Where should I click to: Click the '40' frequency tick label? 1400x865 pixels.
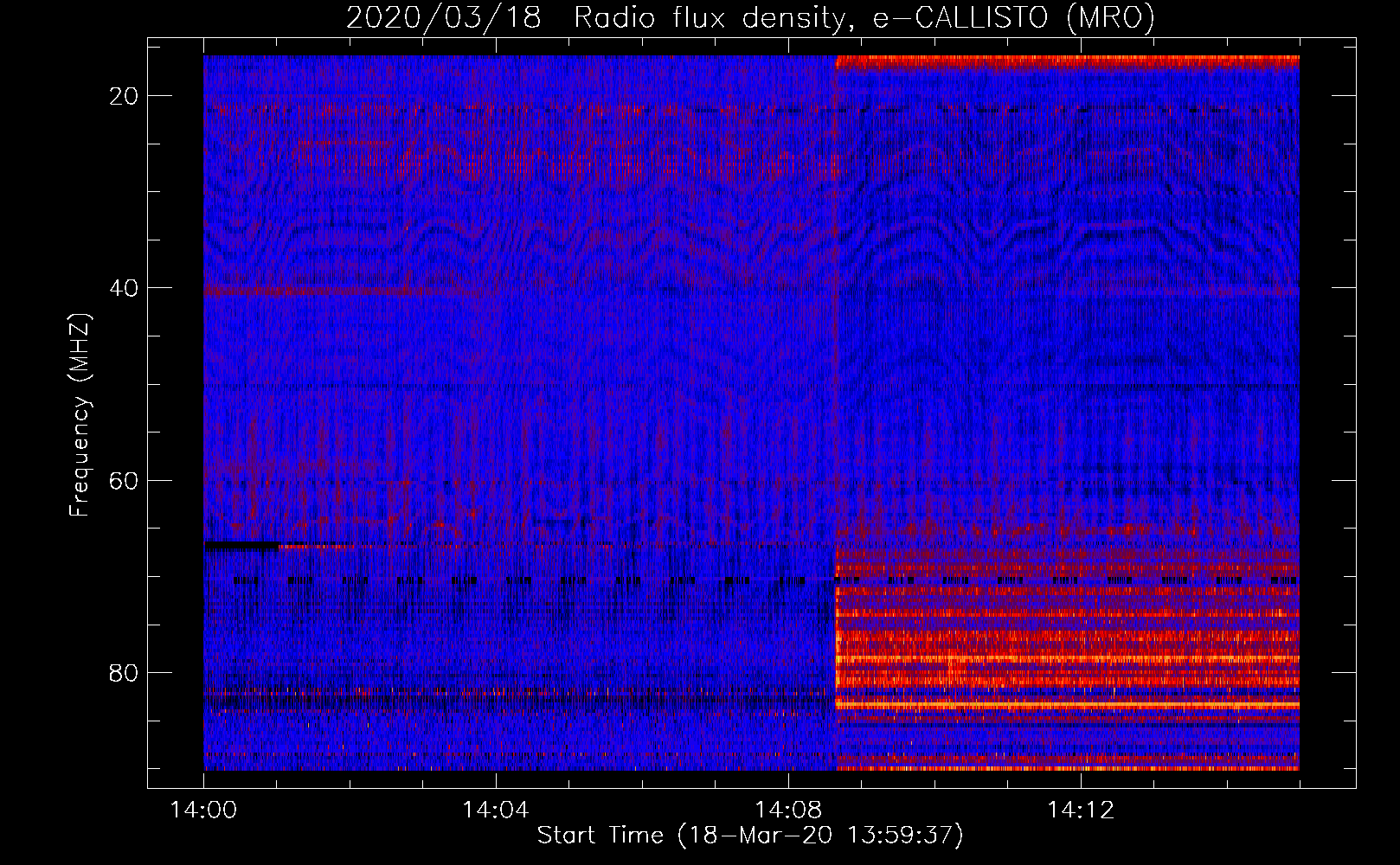125,288
